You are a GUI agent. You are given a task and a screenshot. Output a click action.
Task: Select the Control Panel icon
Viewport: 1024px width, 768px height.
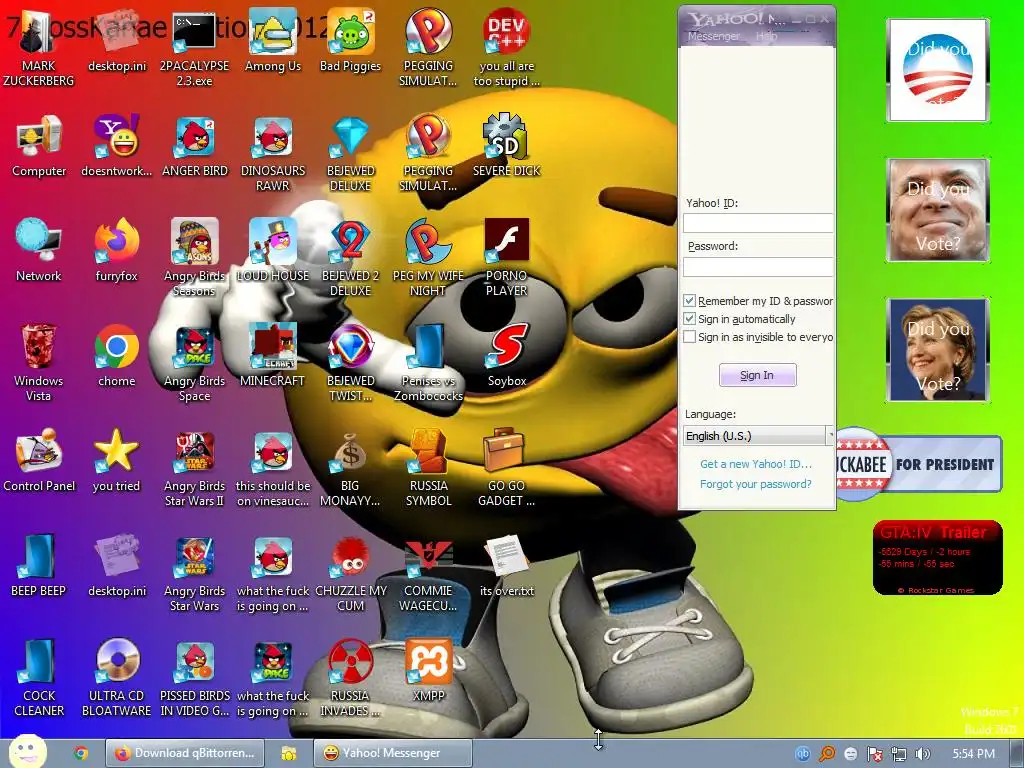click(x=39, y=462)
